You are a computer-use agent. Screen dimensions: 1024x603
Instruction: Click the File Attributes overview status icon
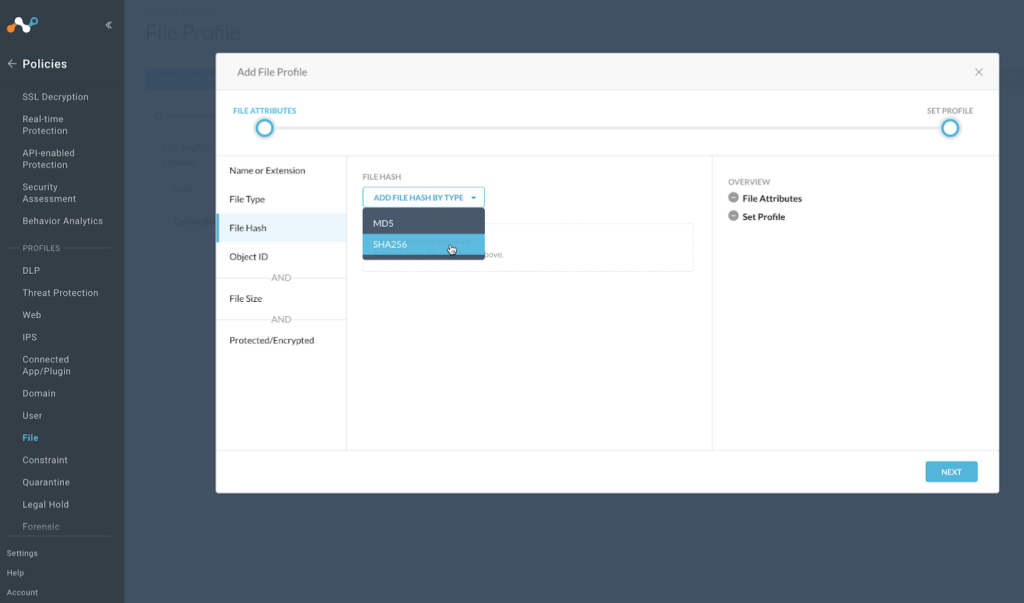click(x=733, y=197)
